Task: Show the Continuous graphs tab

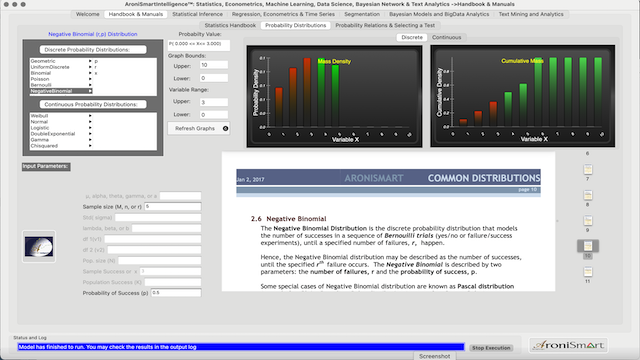Action: [447, 37]
